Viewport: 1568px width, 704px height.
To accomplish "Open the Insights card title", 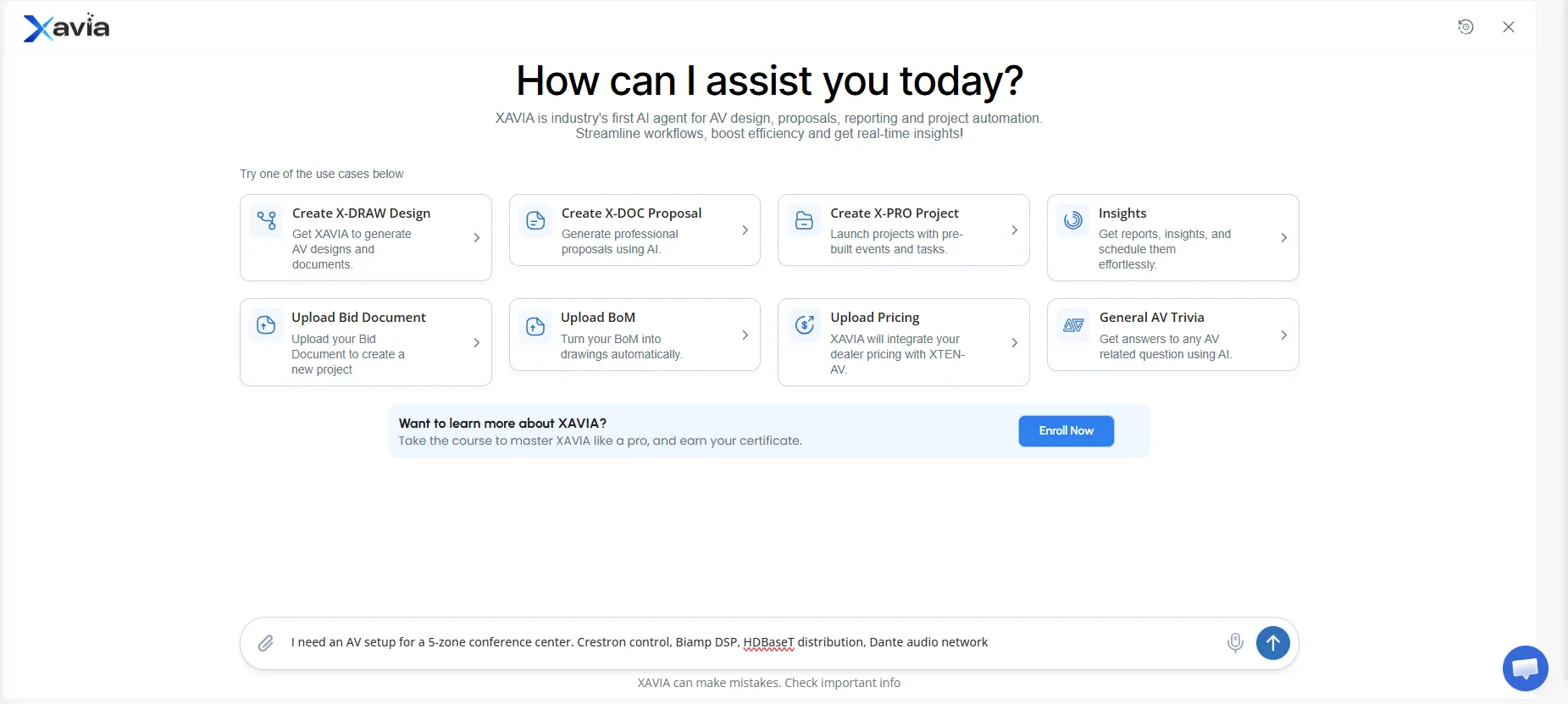I will pyautogui.click(x=1122, y=213).
